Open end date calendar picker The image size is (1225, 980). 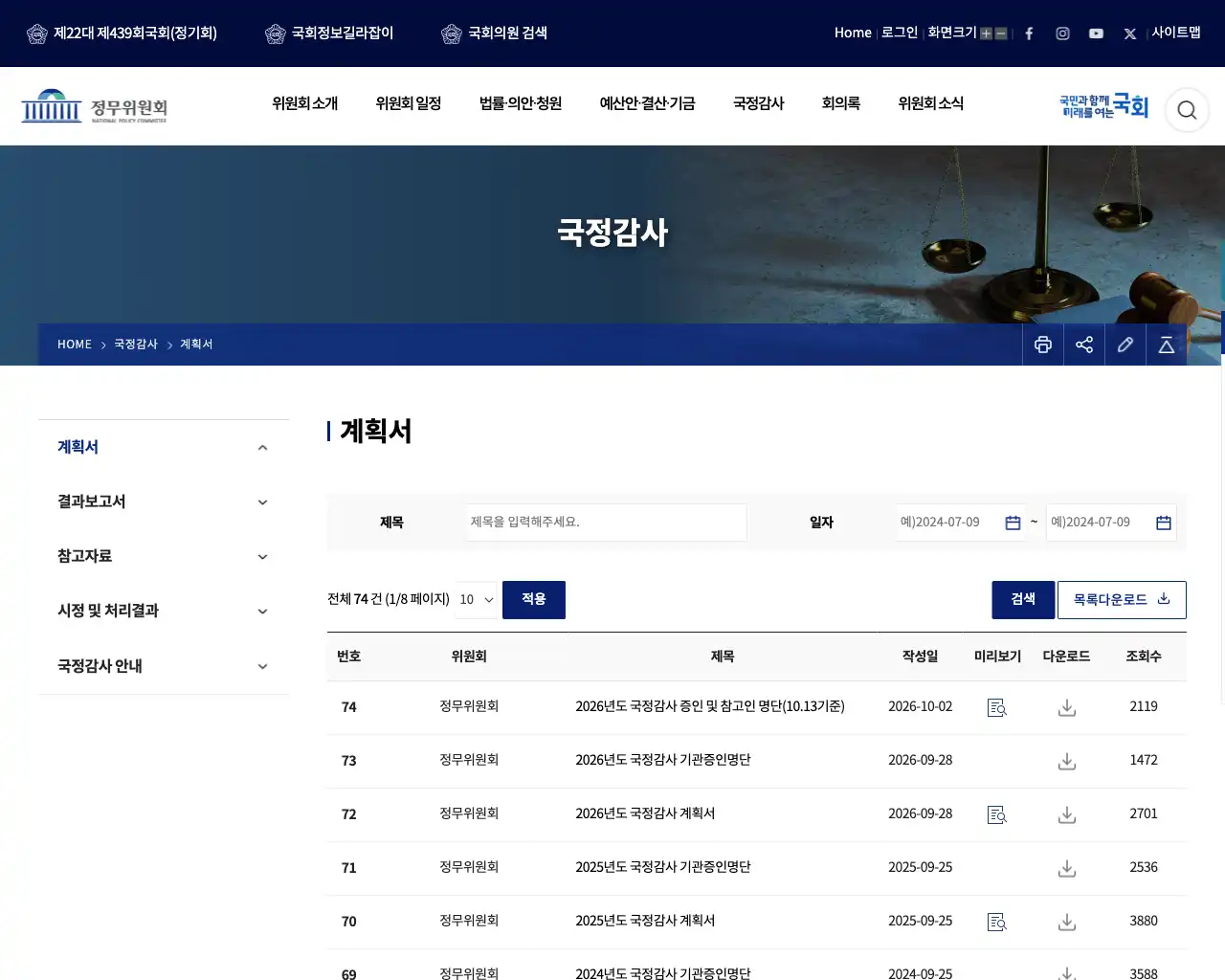click(x=1164, y=523)
